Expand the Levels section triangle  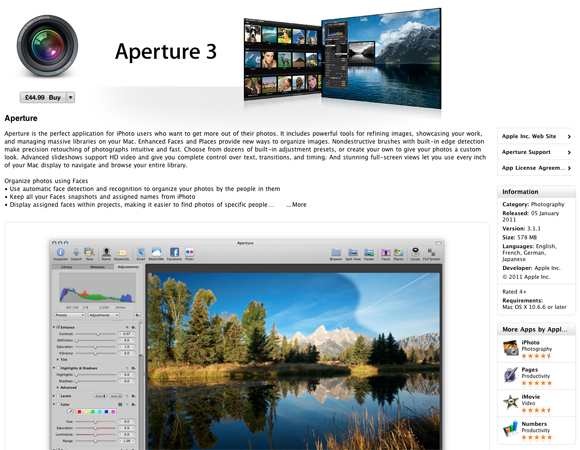click(x=54, y=396)
